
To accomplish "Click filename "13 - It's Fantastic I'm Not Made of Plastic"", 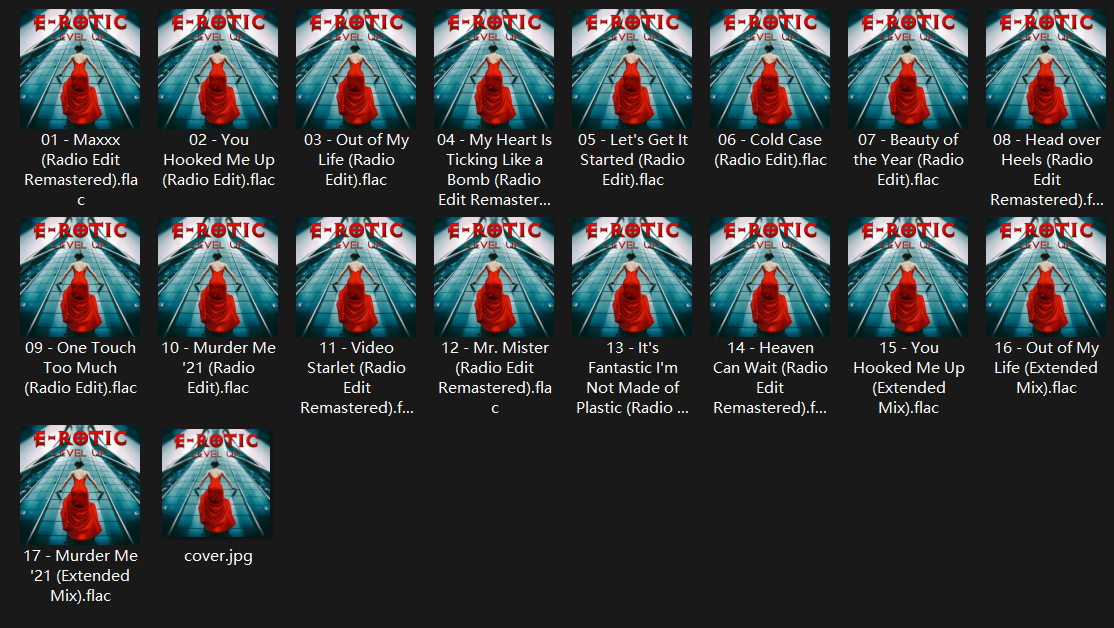I will click(632, 378).
